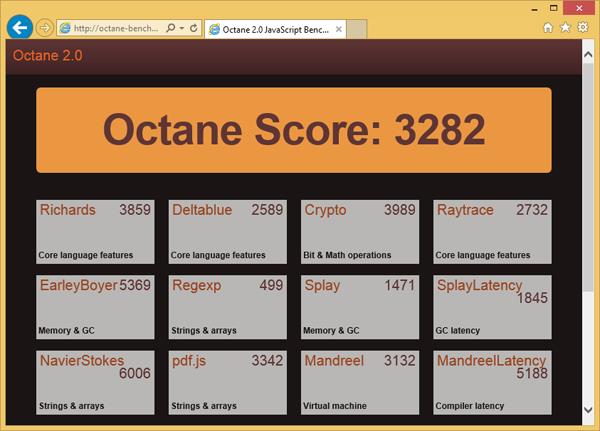Click the scrollbar down arrow
This screenshot has width=600, height=431.
(x=588, y=410)
